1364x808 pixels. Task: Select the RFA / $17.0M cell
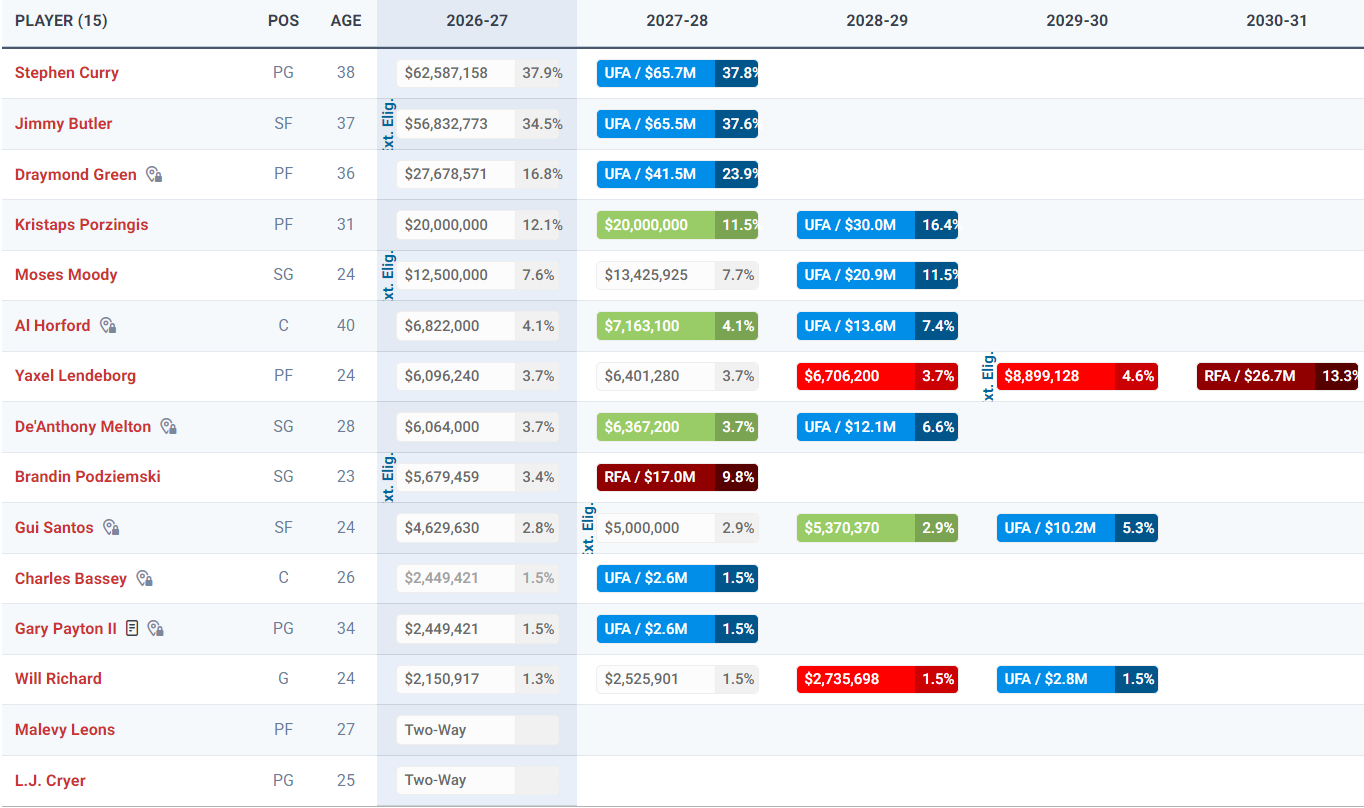coord(677,477)
